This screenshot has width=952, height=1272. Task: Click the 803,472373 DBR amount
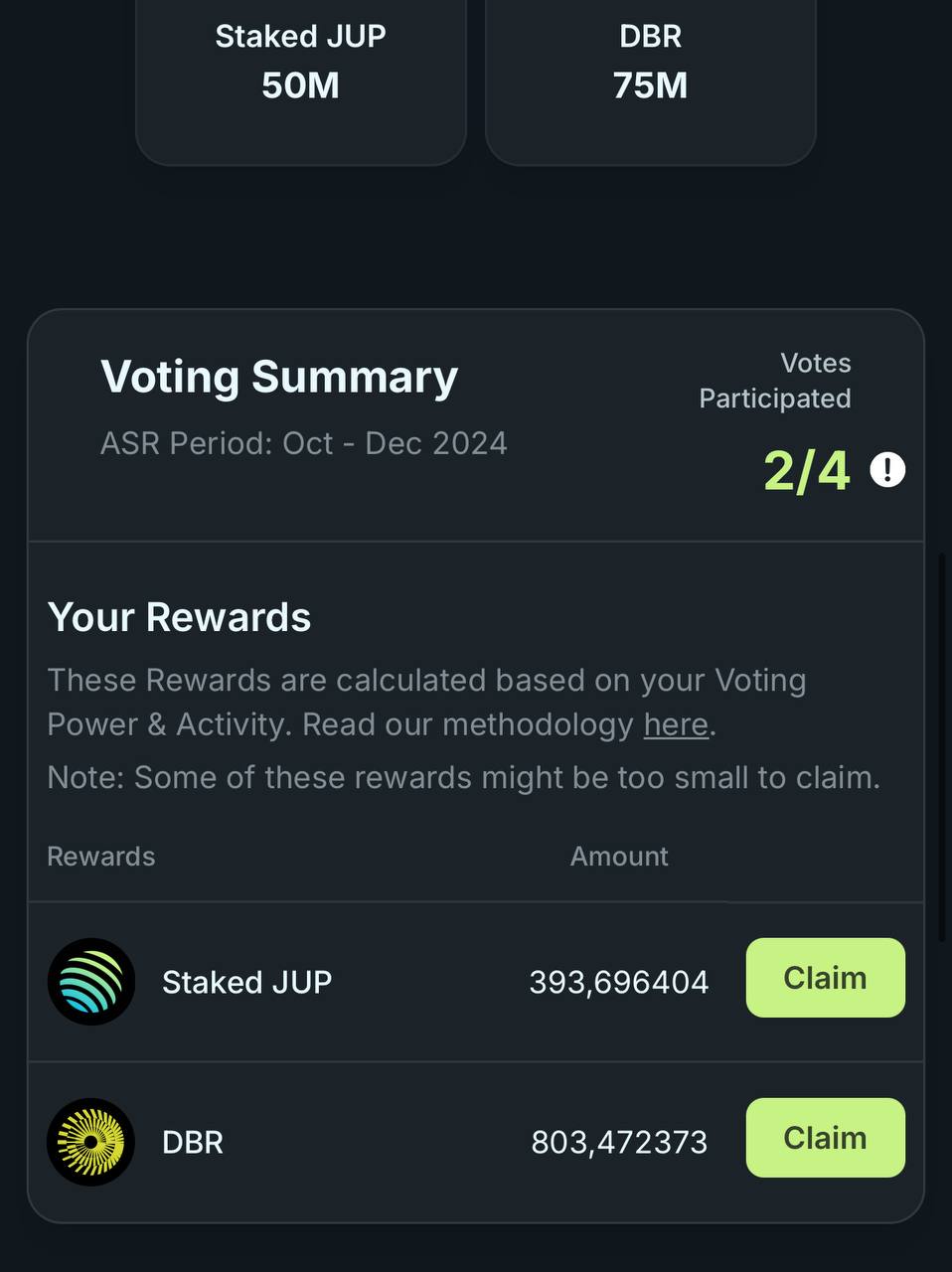coord(619,1142)
